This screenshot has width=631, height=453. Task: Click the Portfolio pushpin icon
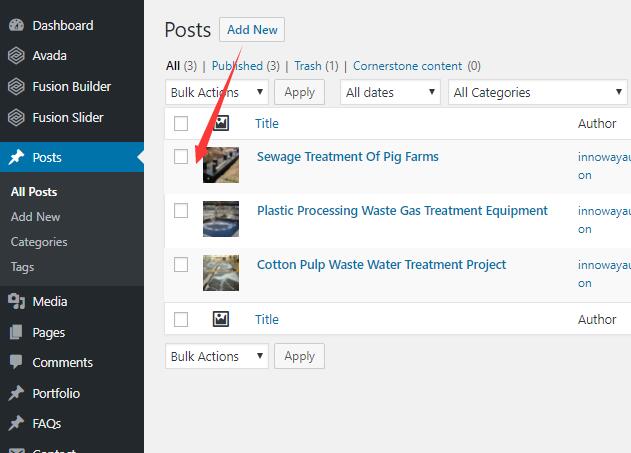tap(16, 393)
